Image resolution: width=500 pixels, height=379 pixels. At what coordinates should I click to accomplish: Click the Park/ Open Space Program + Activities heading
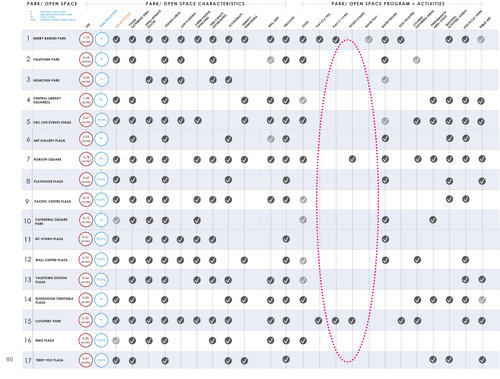click(388, 4)
